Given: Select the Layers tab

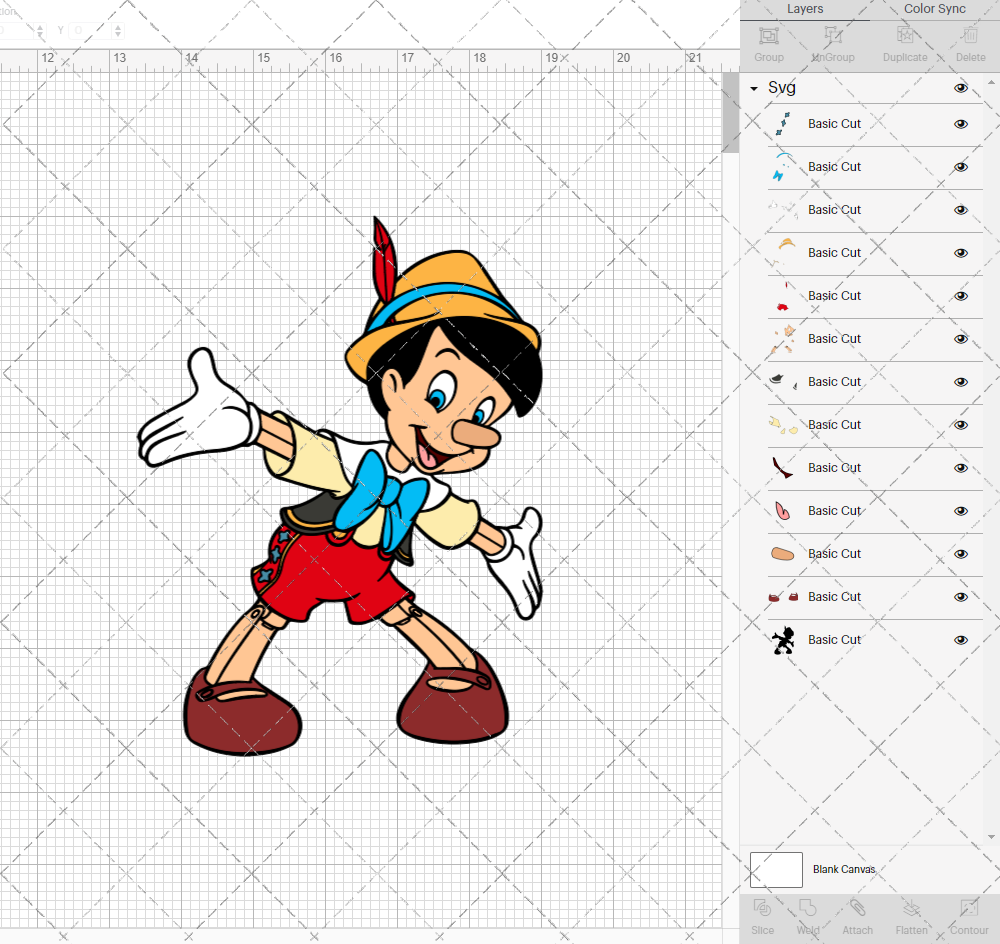Looking at the screenshot, I should click(805, 9).
